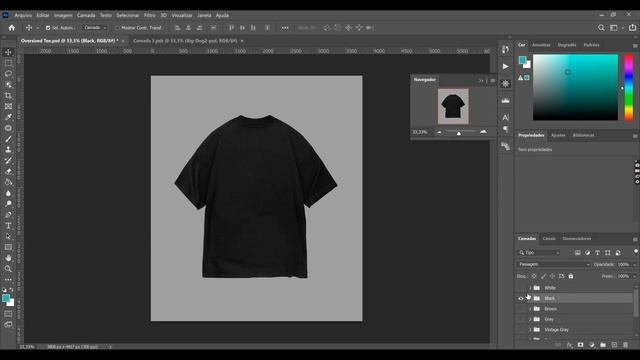Show the White layer group

pos(521,288)
